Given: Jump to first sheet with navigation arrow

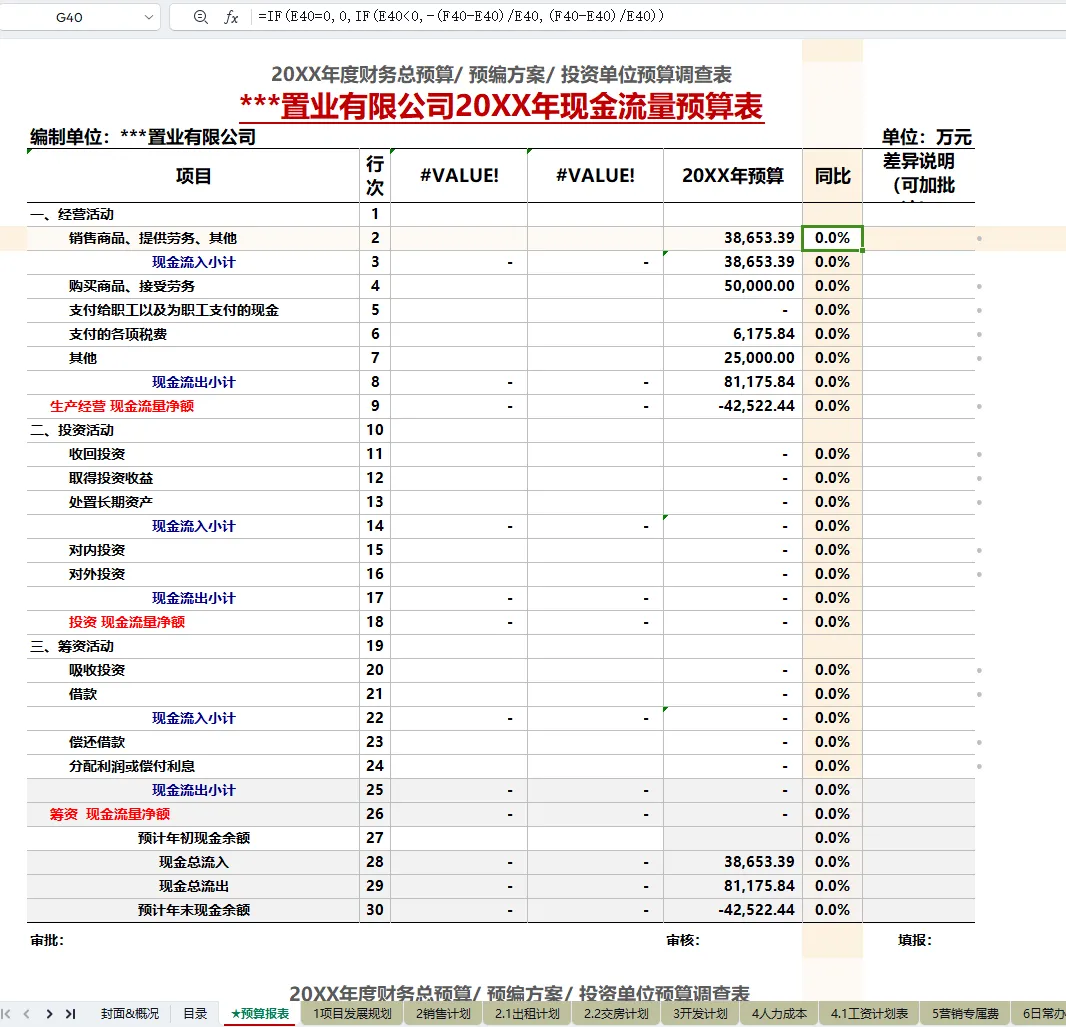Looking at the screenshot, I should 6,1013.
